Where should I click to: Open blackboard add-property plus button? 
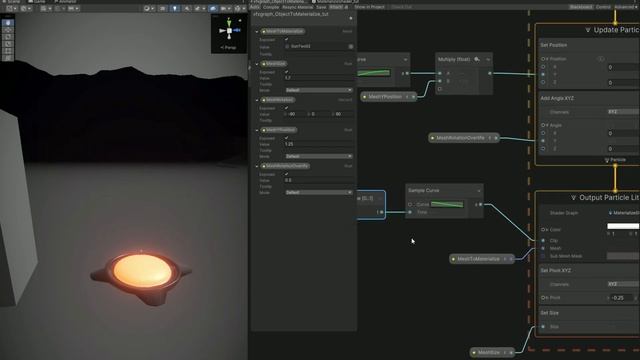pos(351,18)
